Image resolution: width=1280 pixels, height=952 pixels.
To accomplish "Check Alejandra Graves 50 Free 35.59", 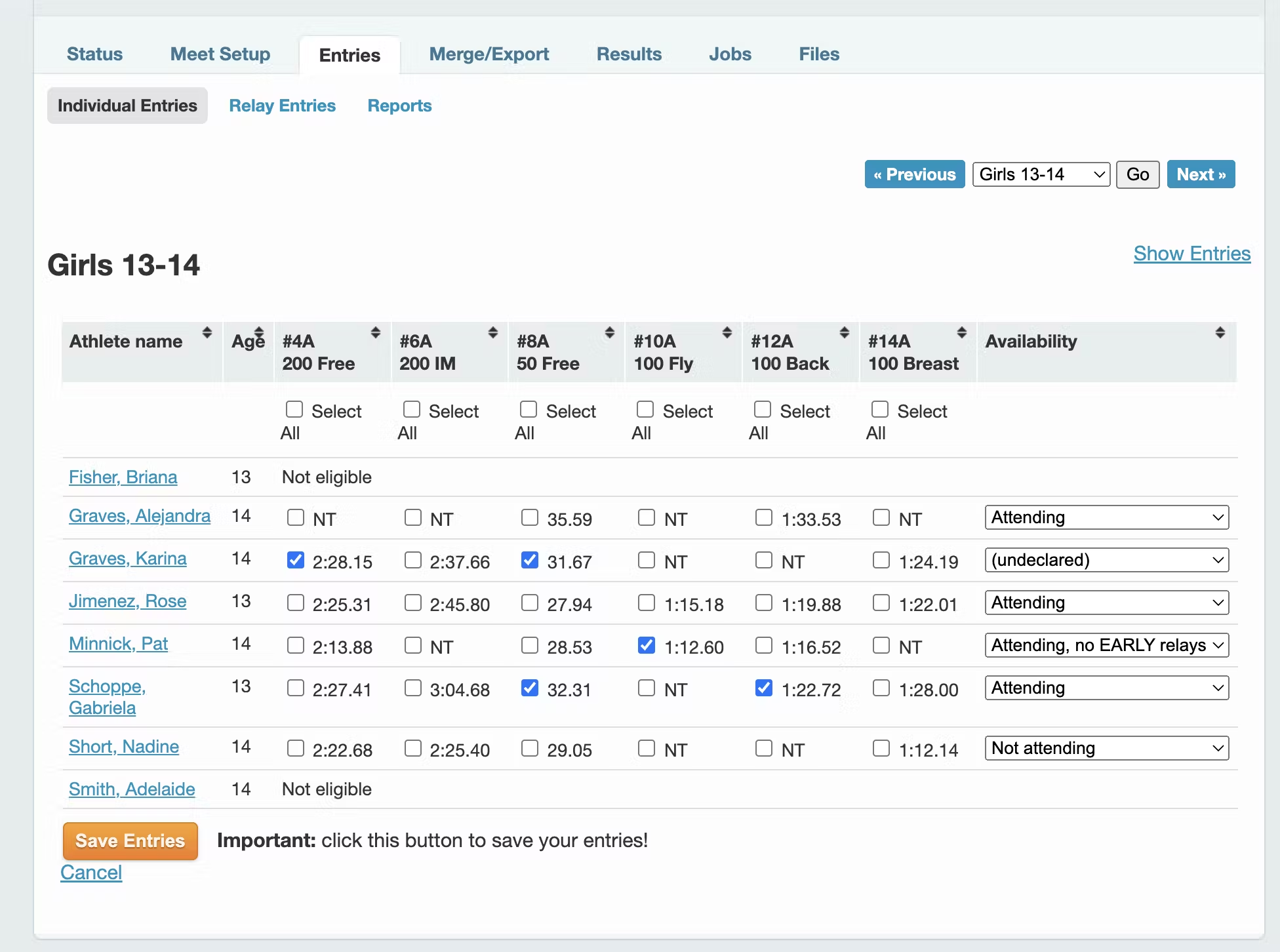I will [x=530, y=517].
